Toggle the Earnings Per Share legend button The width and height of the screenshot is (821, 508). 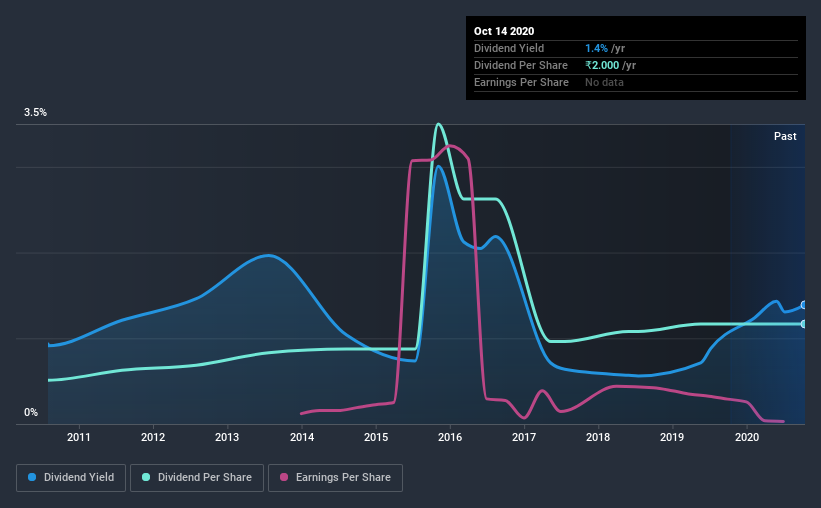click(335, 478)
